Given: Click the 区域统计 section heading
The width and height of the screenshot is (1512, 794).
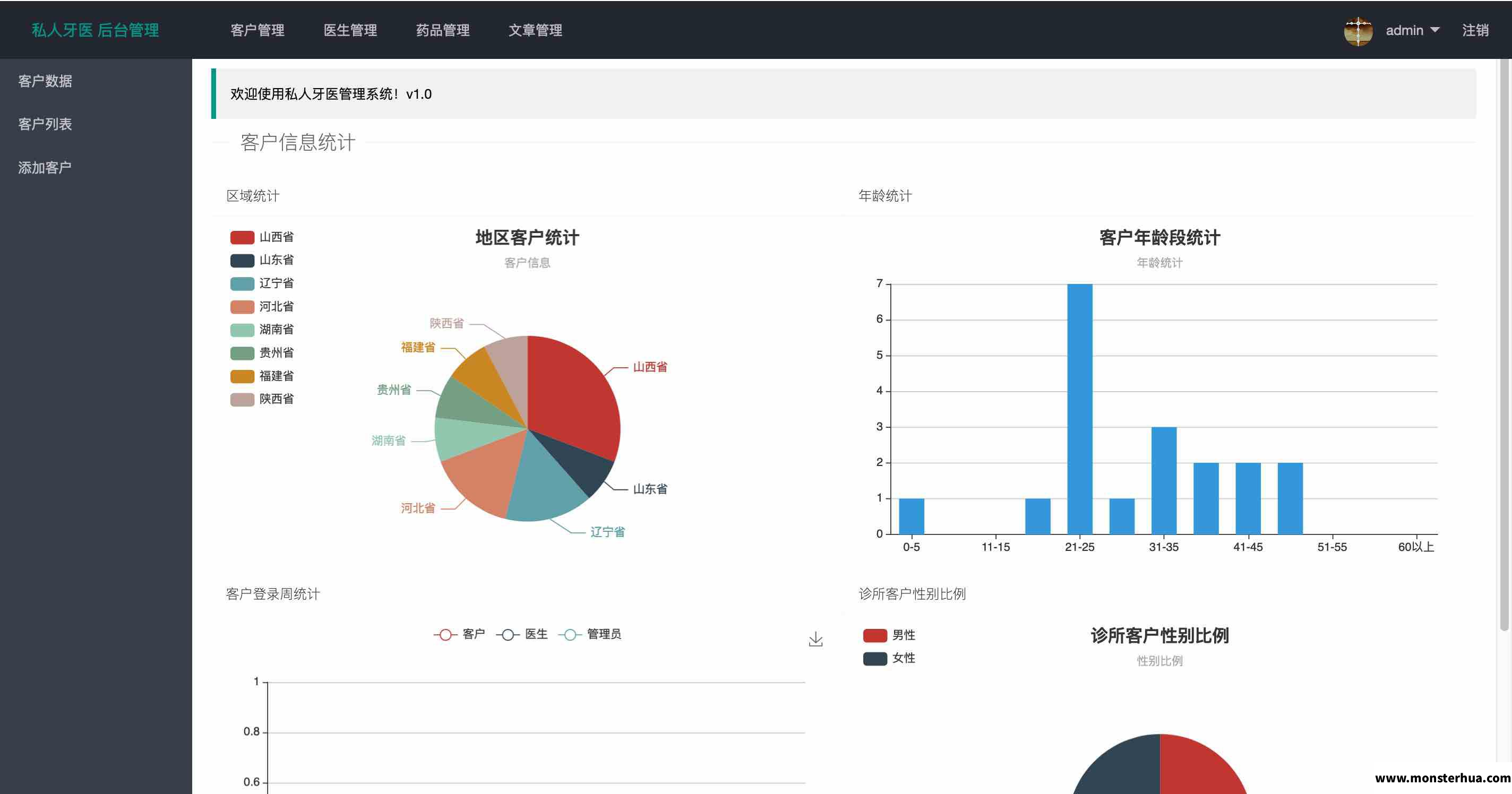Looking at the screenshot, I should [x=253, y=196].
